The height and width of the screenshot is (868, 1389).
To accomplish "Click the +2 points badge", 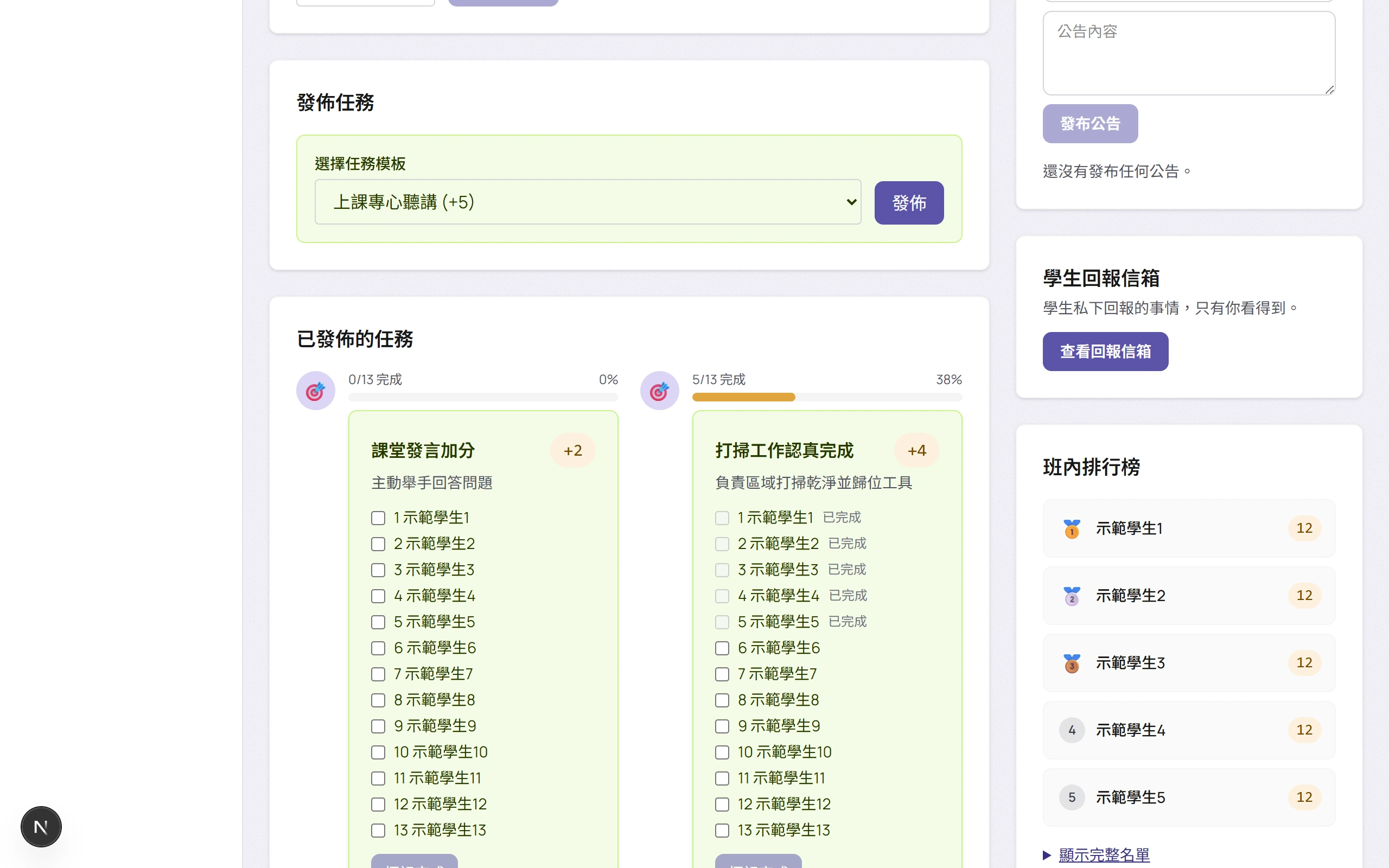I will 573,451.
